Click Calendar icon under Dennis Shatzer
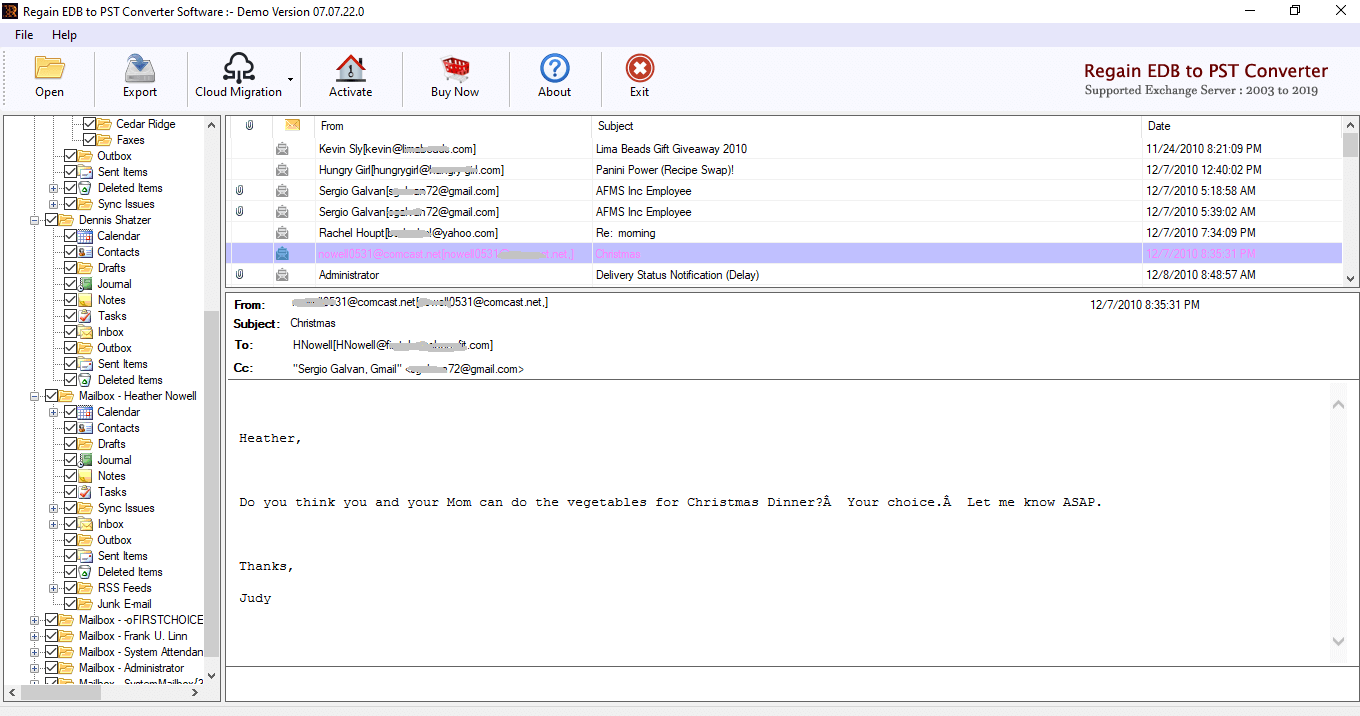This screenshot has height=716, width=1360. tap(86, 236)
